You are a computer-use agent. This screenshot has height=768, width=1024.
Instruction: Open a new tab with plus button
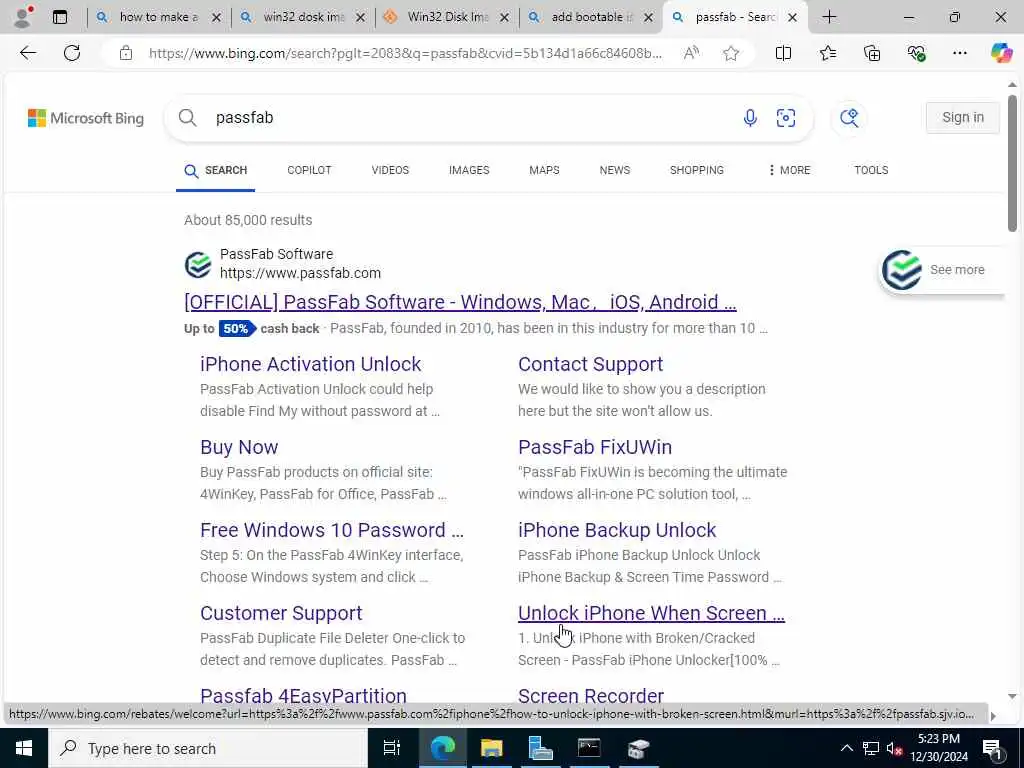pyautogui.click(x=829, y=18)
